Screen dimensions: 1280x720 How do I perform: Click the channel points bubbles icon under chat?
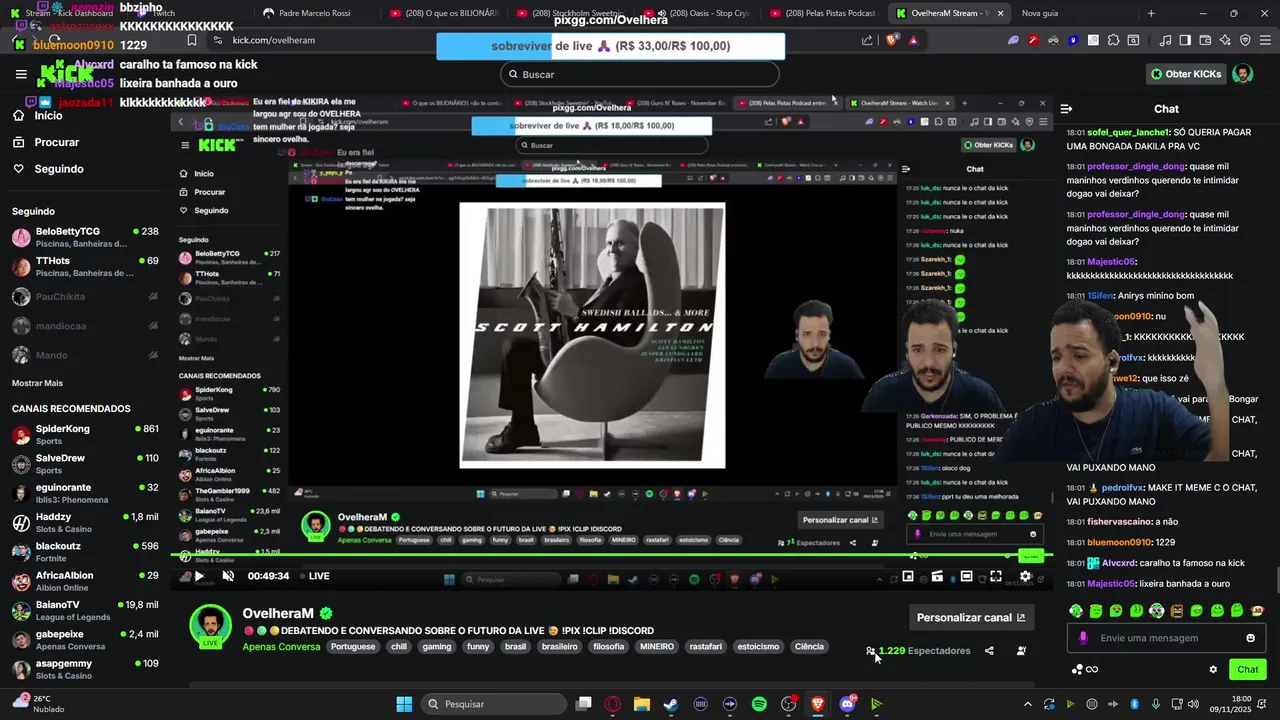coord(1078,670)
